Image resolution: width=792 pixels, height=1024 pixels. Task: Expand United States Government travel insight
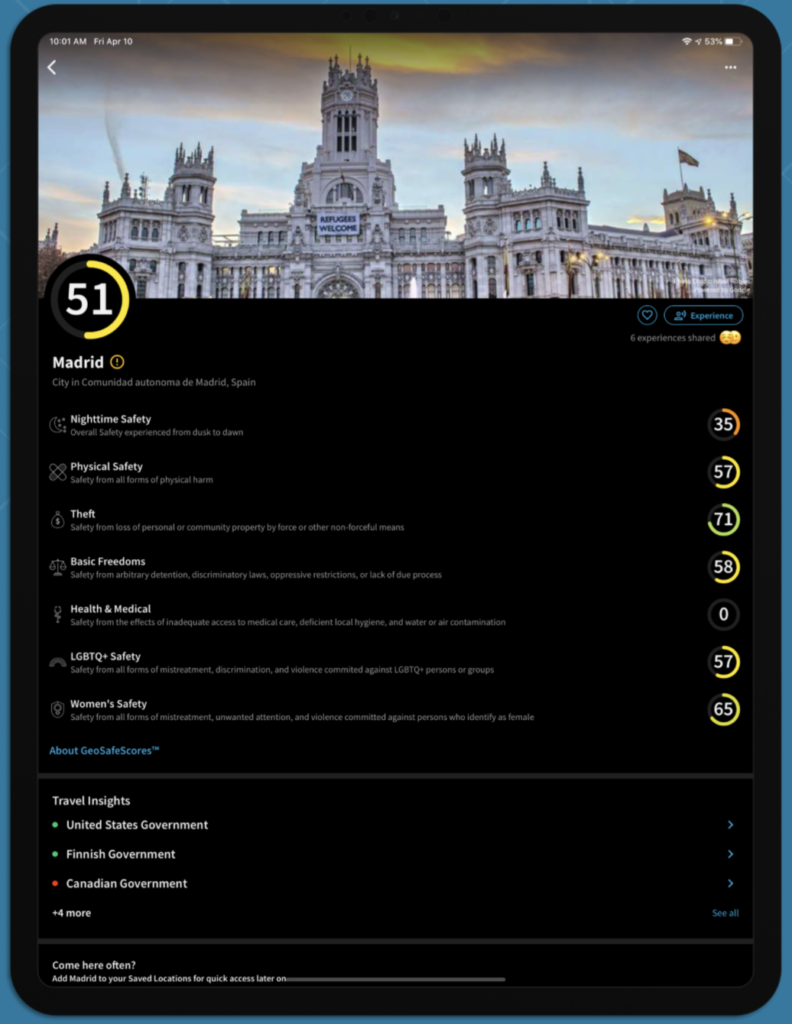click(137, 825)
